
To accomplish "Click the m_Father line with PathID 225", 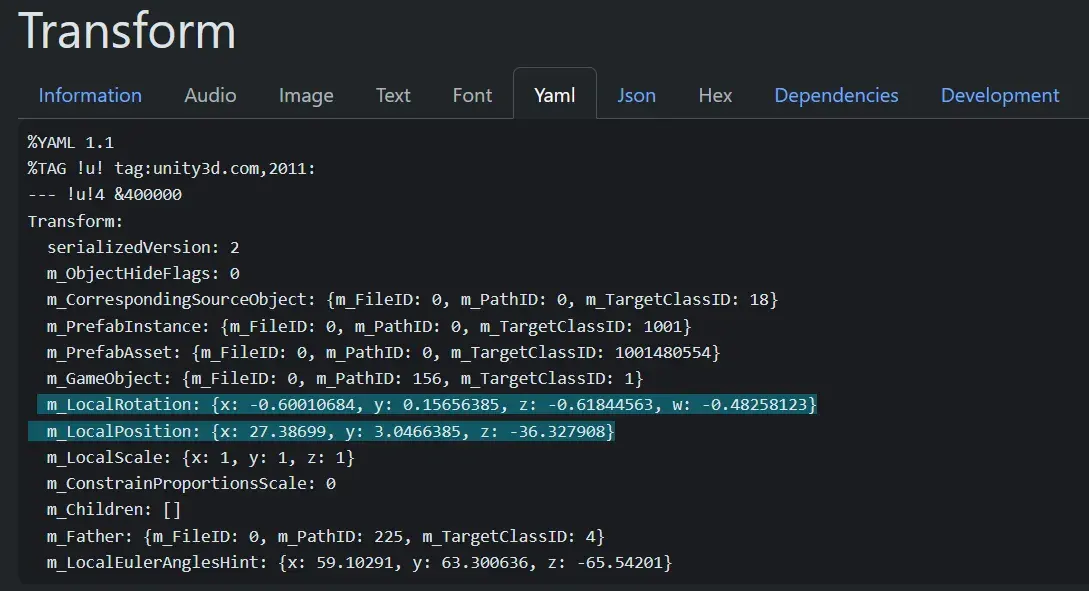I will click(x=325, y=537).
